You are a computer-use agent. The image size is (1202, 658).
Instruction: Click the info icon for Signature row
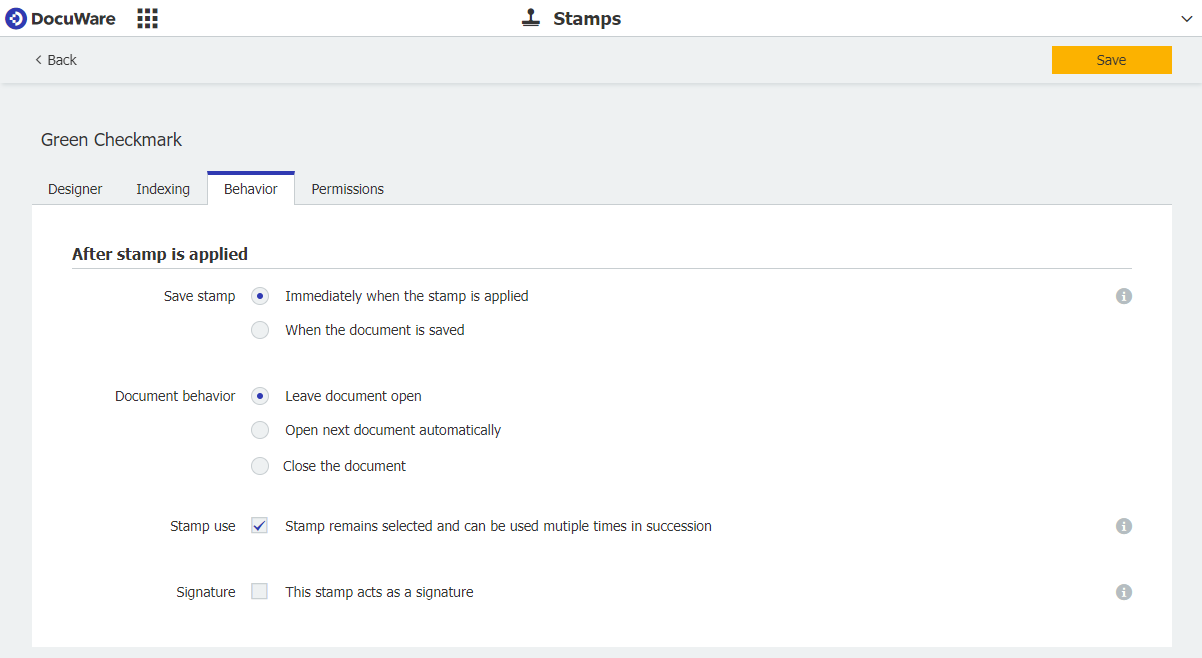coord(1124,592)
